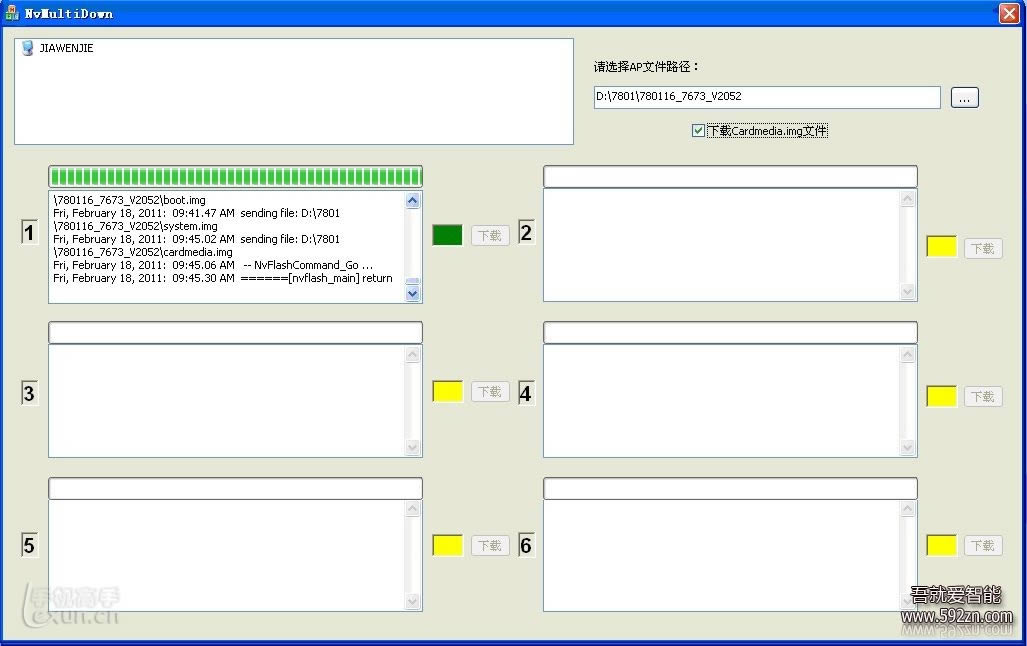Click the yellow status indicator for slot 5

pyautogui.click(x=447, y=545)
